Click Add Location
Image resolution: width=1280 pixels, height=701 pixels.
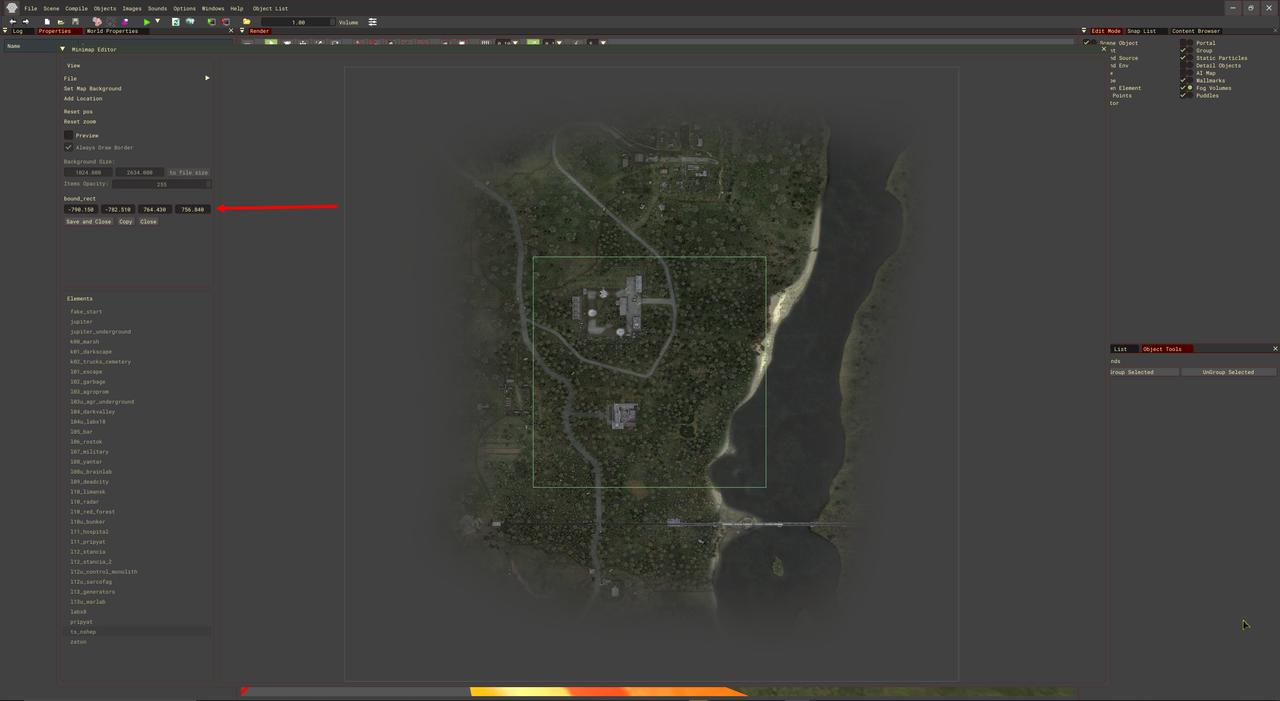pos(83,98)
